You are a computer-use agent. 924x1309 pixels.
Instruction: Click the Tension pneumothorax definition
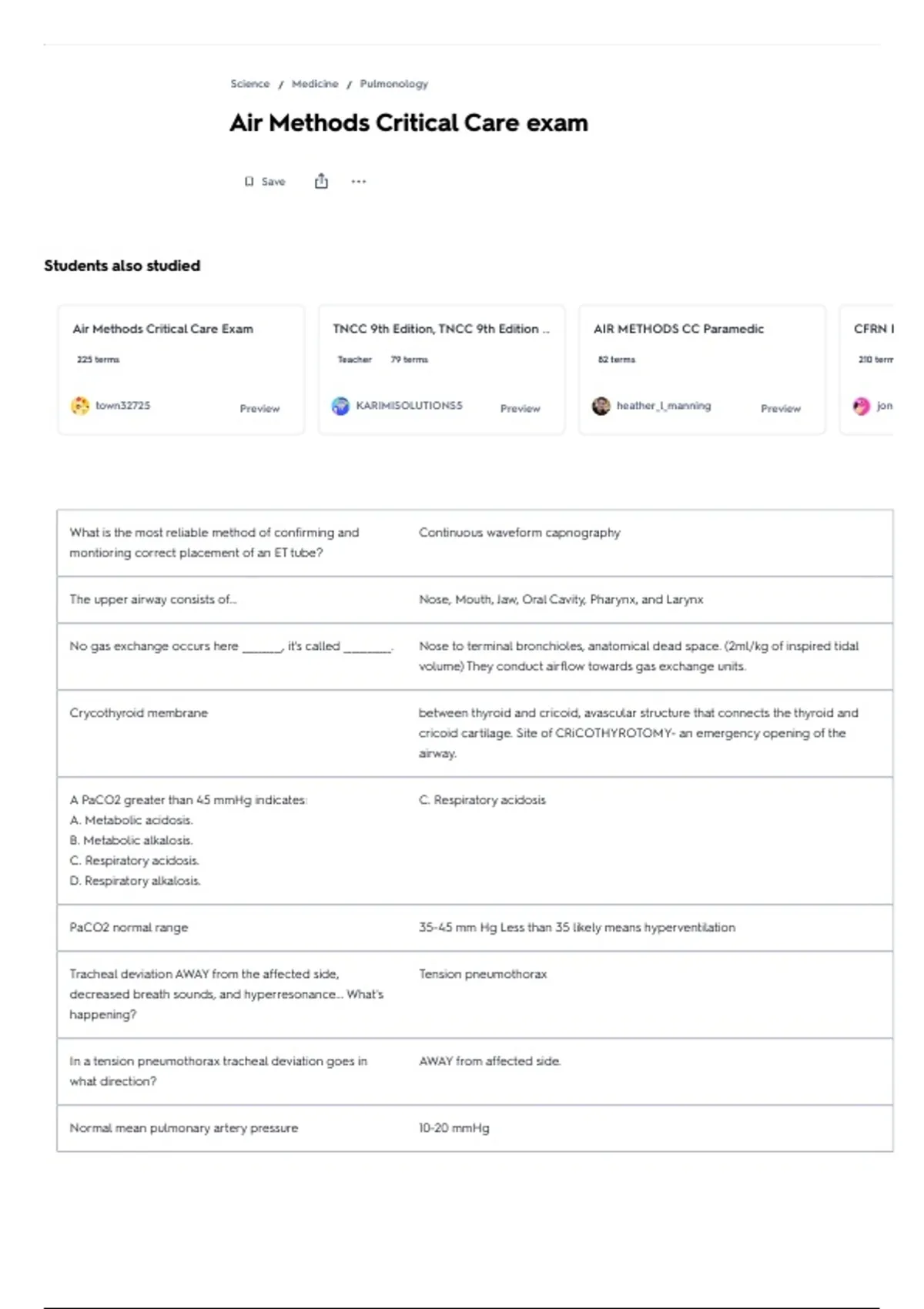point(483,974)
